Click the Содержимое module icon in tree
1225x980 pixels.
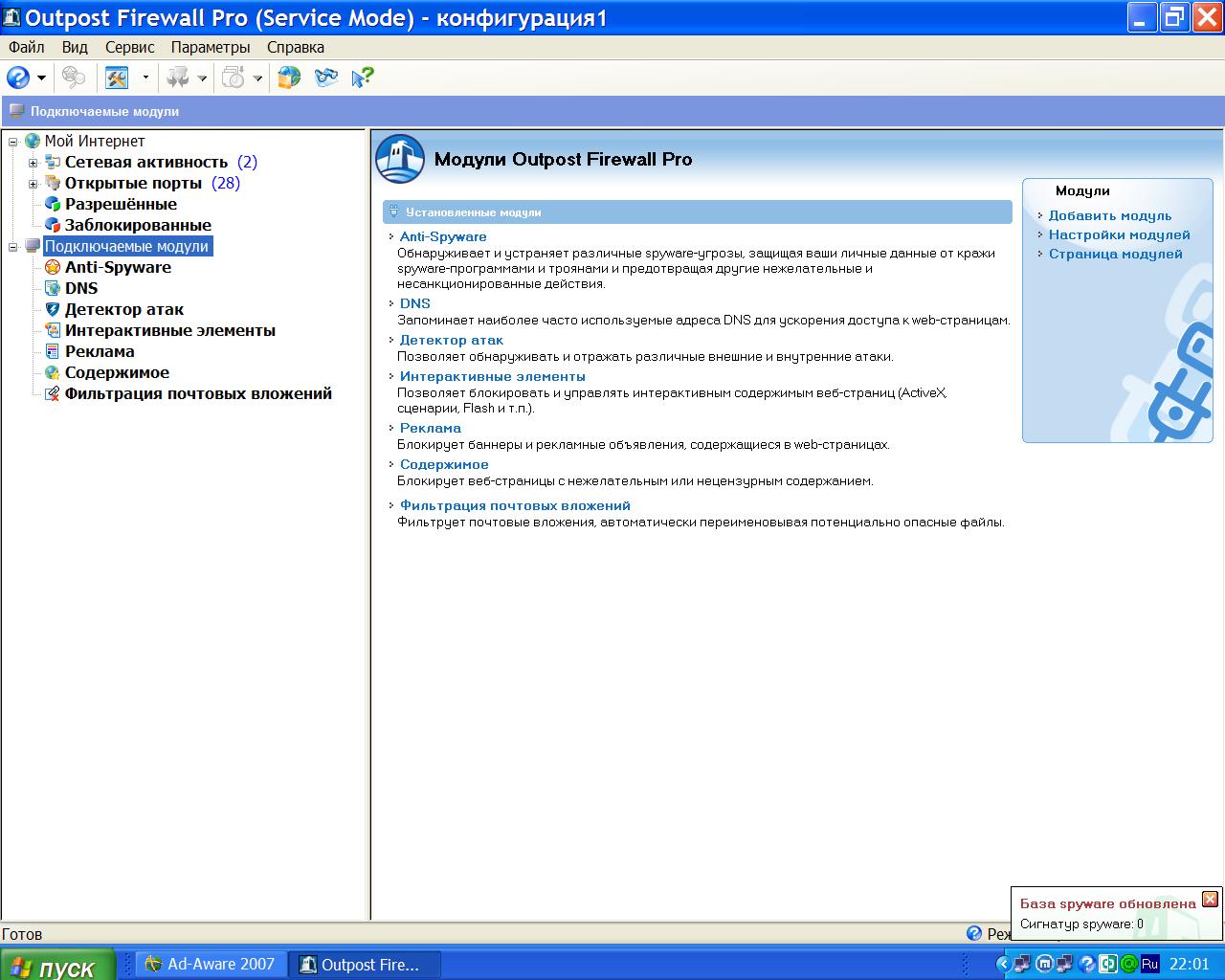(x=53, y=372)
